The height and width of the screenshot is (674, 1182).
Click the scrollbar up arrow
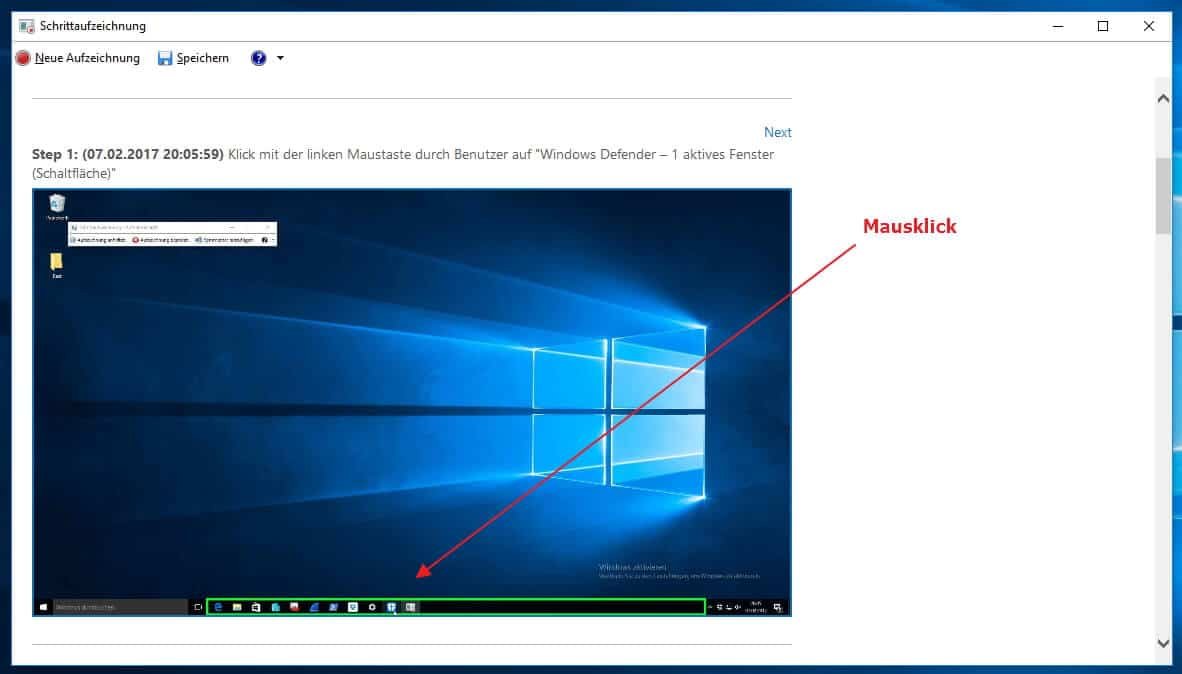click(1162, 99)
